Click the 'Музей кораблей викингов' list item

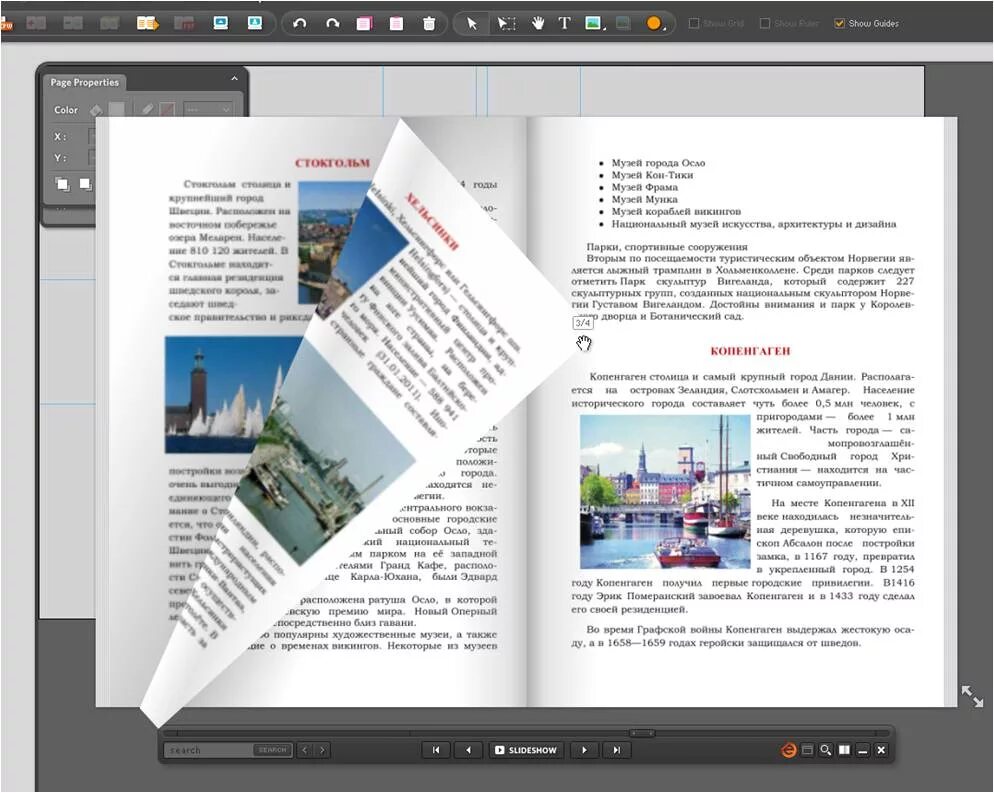676,211
